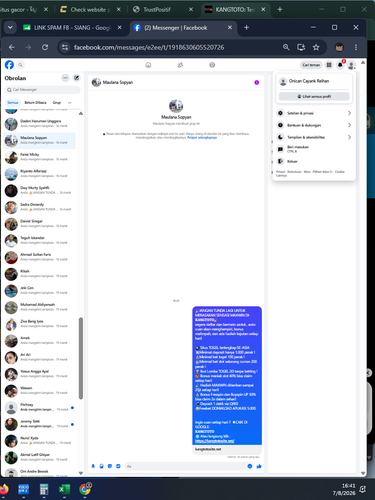The height and width of the screenshot is (500, 375).
Task: Send a thumbs-up like
Action: (x=259, y=466)
